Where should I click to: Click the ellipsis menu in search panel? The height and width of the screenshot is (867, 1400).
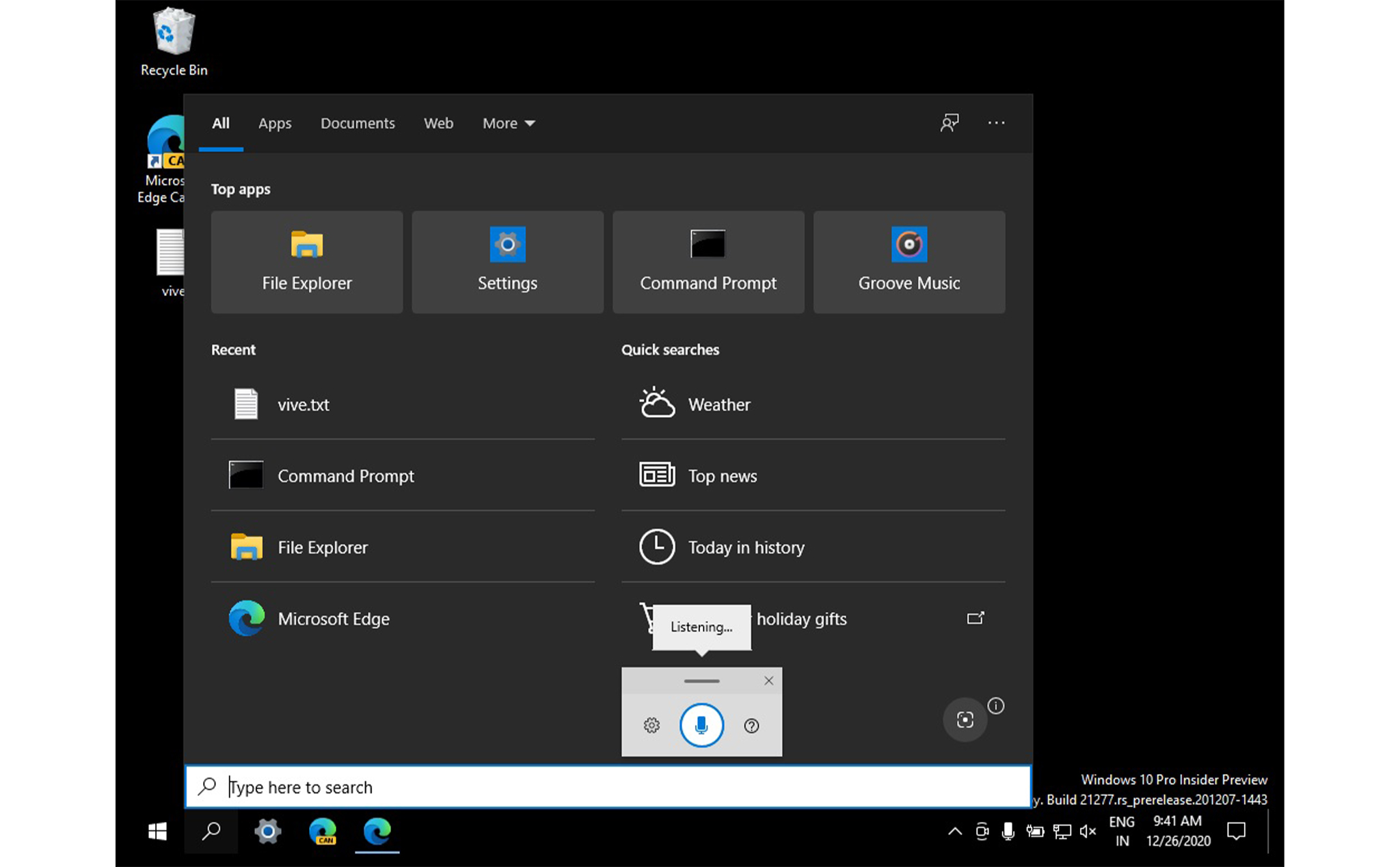point(997,122)
